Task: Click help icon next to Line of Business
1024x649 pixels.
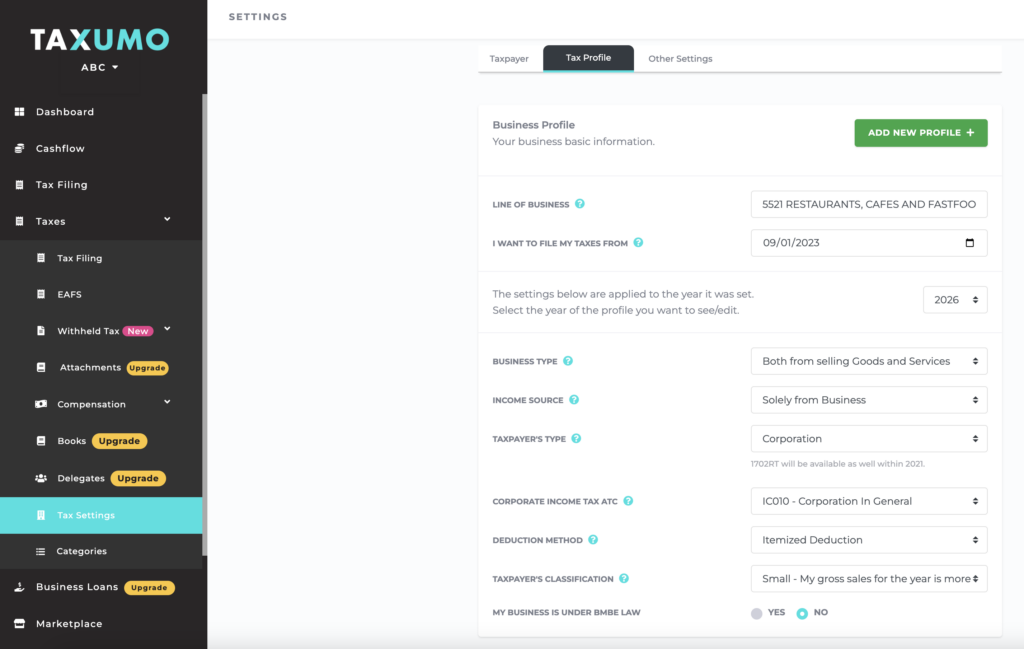Action: click(x=580, y=204)
